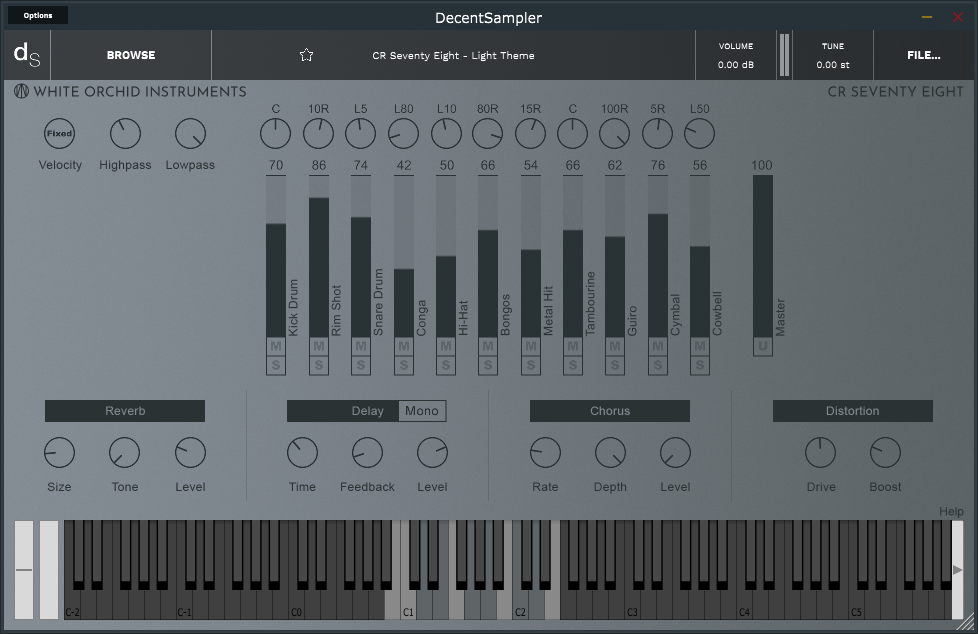Click the Guiro pan knob labeled 100R
This screenshot has height=634, width=978.
click(x=614, y=134)
